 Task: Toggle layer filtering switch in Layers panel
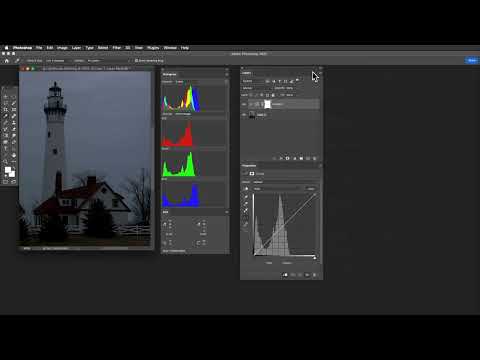[298, 79]
